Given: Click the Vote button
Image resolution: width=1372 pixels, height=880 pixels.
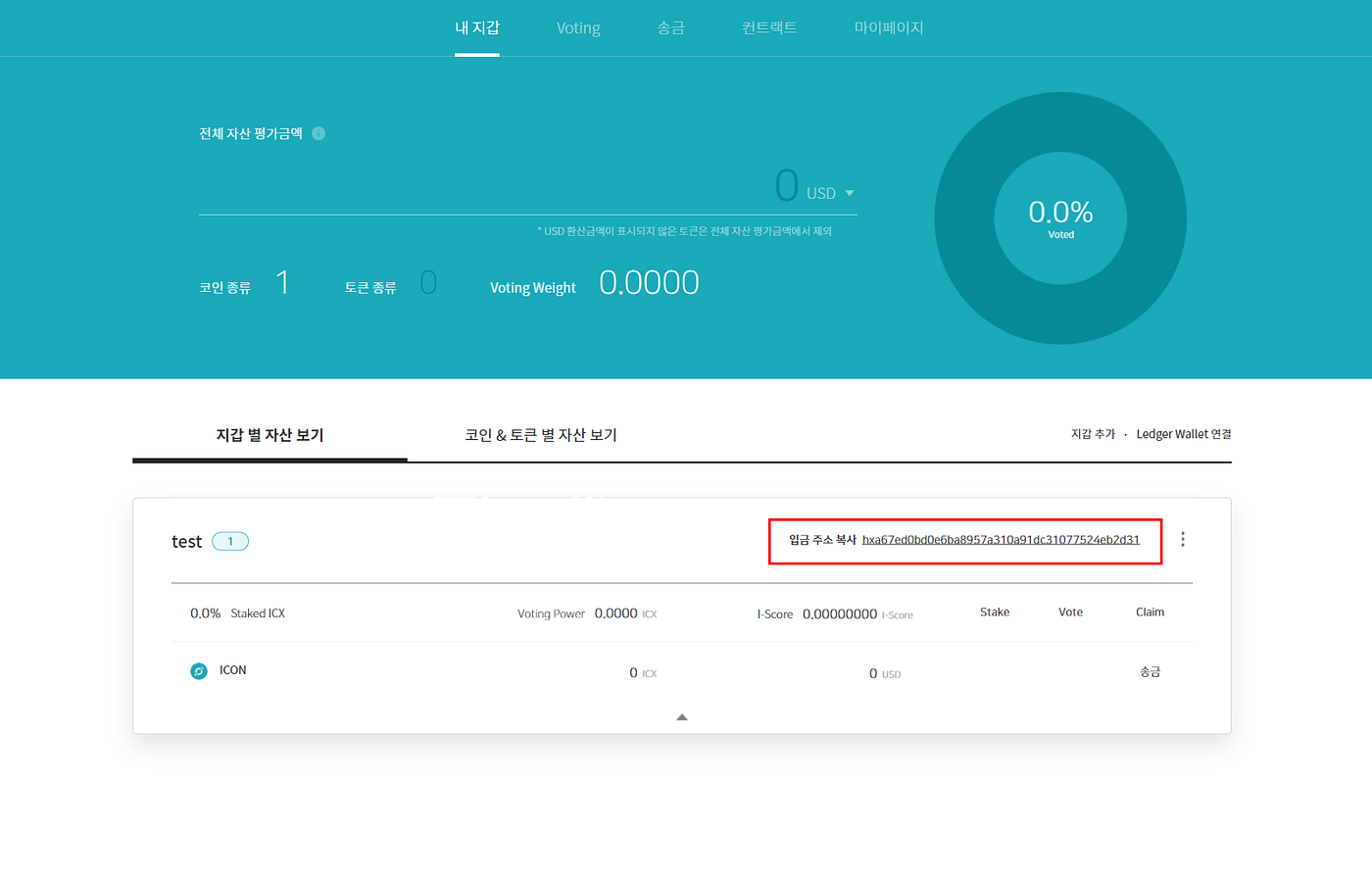Looking at the screenshot, I should (x=1070, y=611).
